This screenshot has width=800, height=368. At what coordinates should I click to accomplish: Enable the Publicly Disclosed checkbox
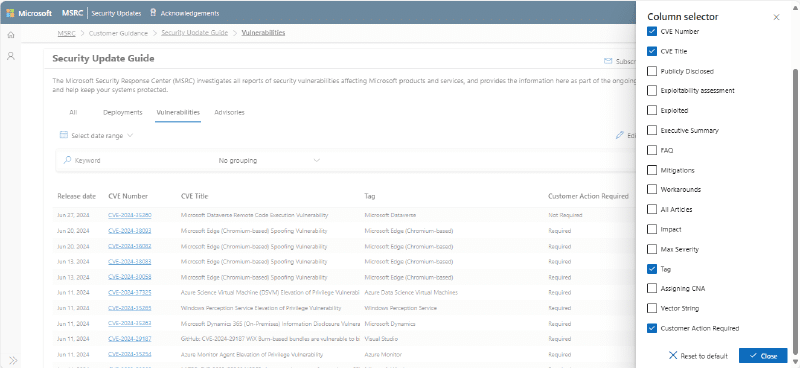click(x=652, y=71)
